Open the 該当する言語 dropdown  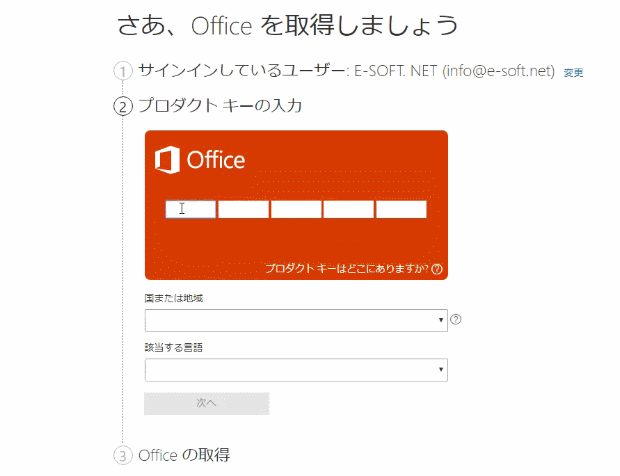(x=296, y=370)
